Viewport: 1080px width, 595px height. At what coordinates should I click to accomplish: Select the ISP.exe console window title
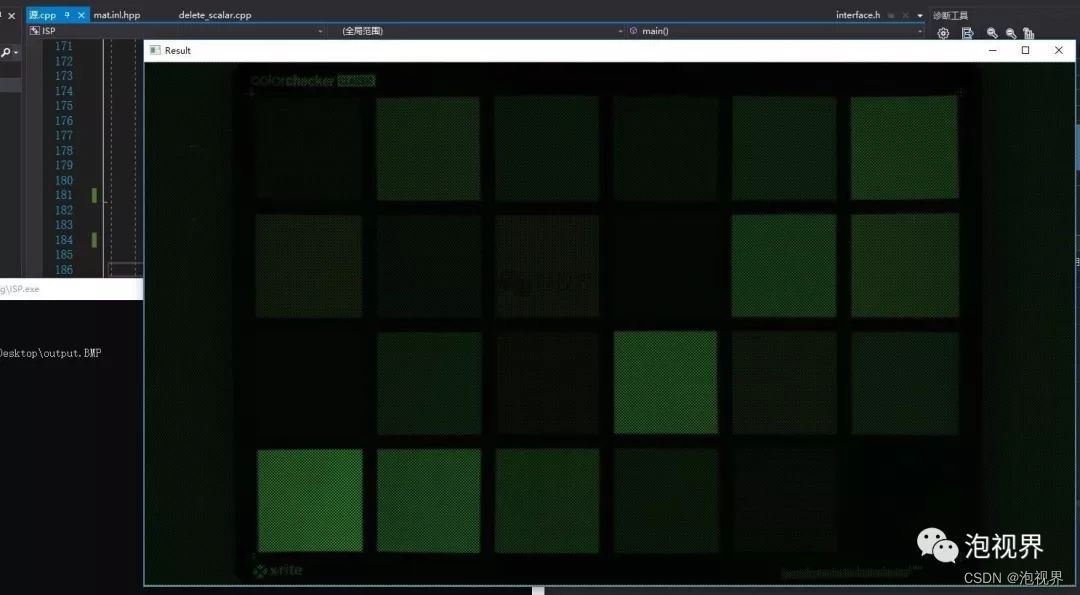[x=21, y=289]
